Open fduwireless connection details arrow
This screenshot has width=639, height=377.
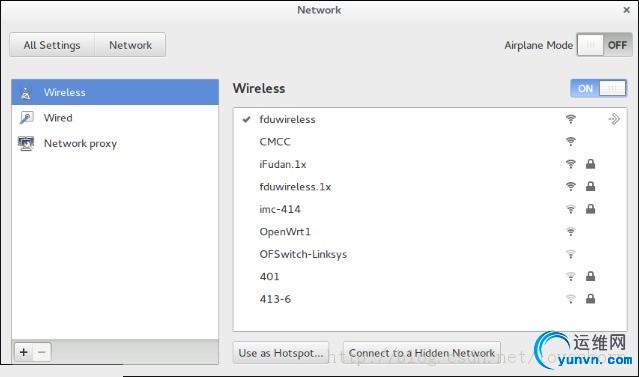(614, 119)
